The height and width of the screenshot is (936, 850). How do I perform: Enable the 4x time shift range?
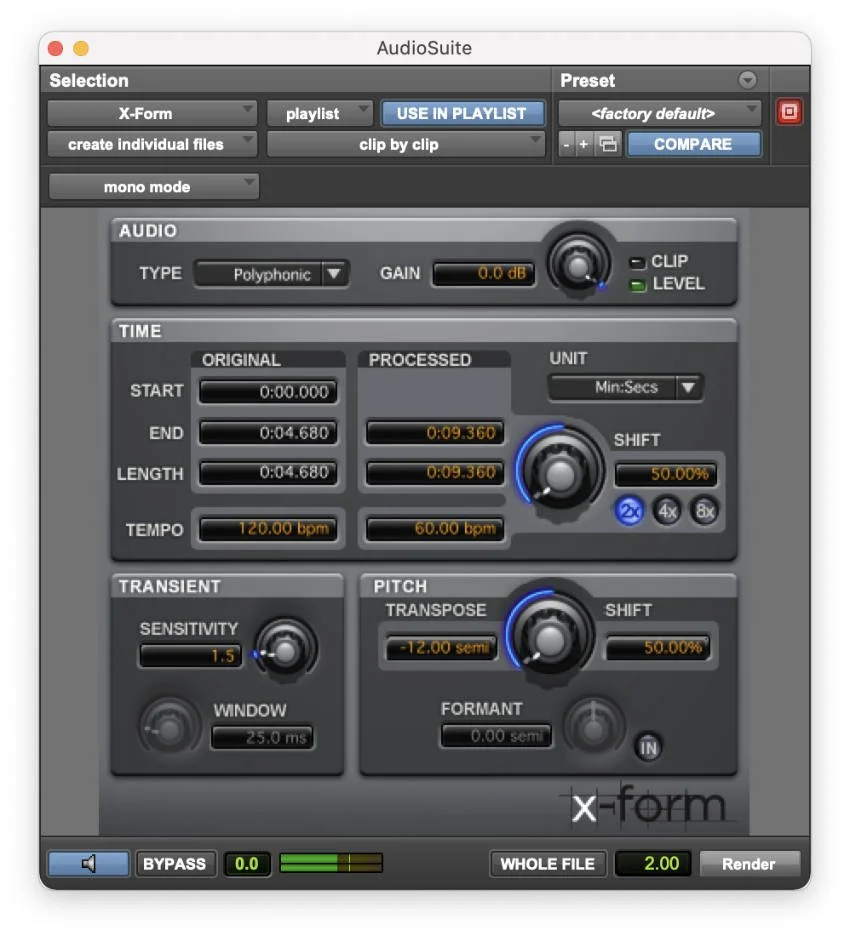tap(667, 511)
